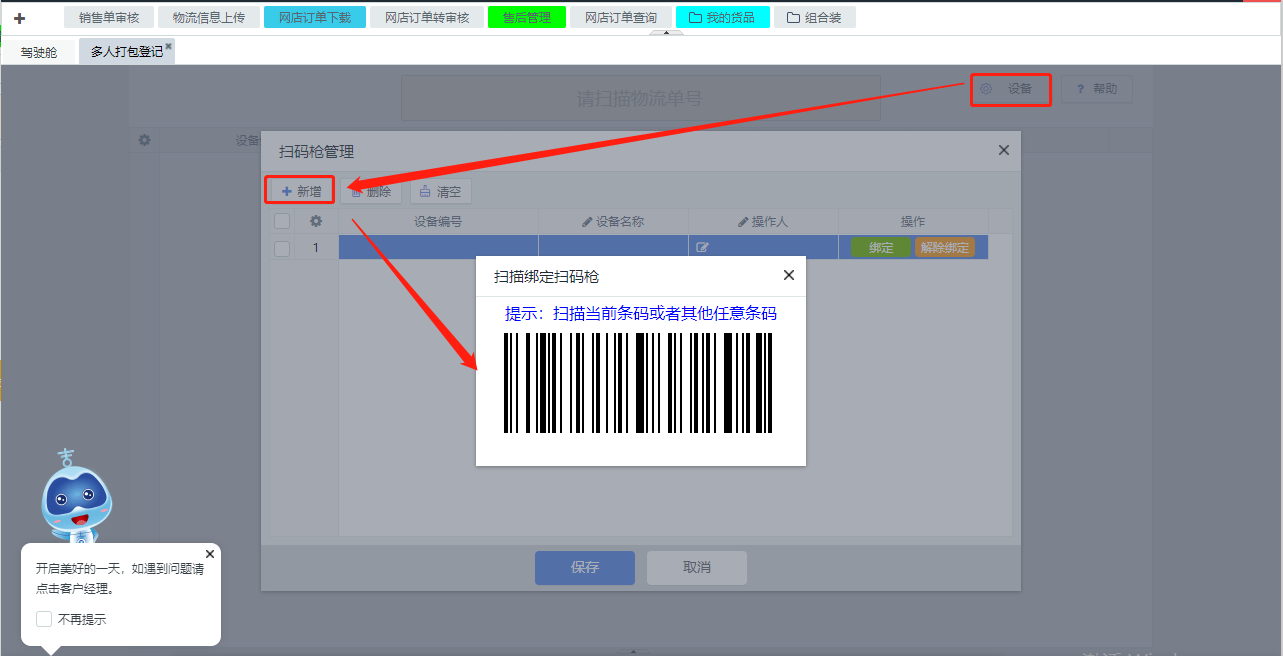
Task: Click the 开启美好的一天 tip message
Action: click(x=120, y=578)
